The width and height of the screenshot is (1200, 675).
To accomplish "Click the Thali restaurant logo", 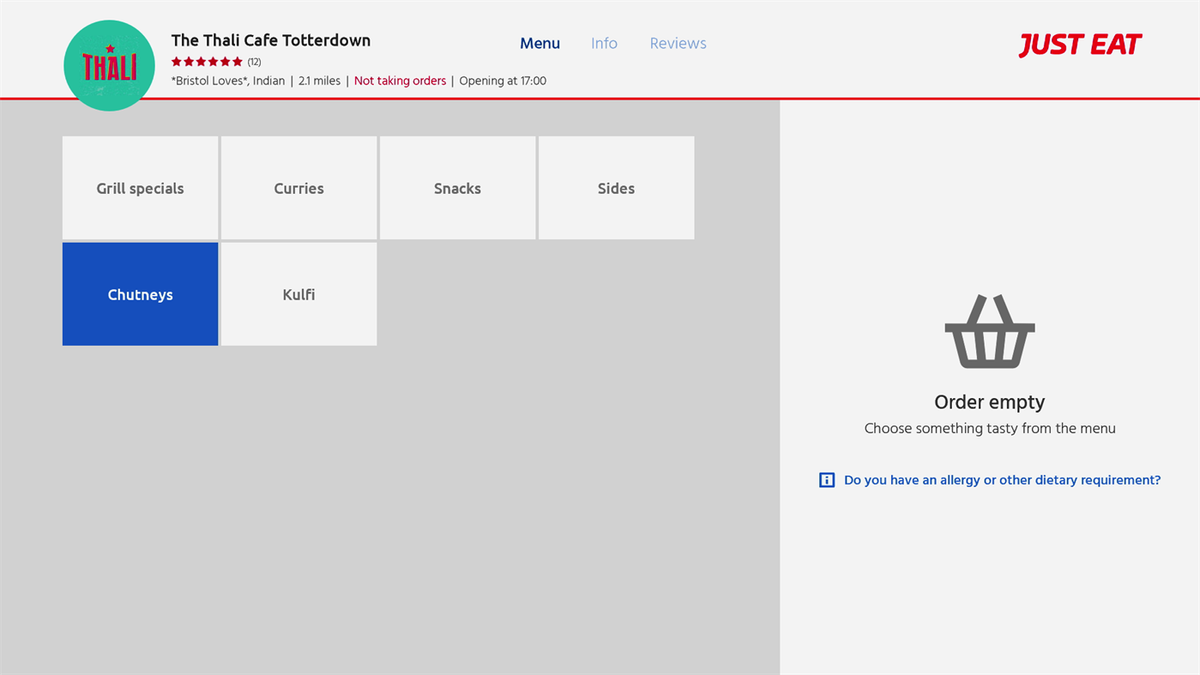I will (109, 65).
